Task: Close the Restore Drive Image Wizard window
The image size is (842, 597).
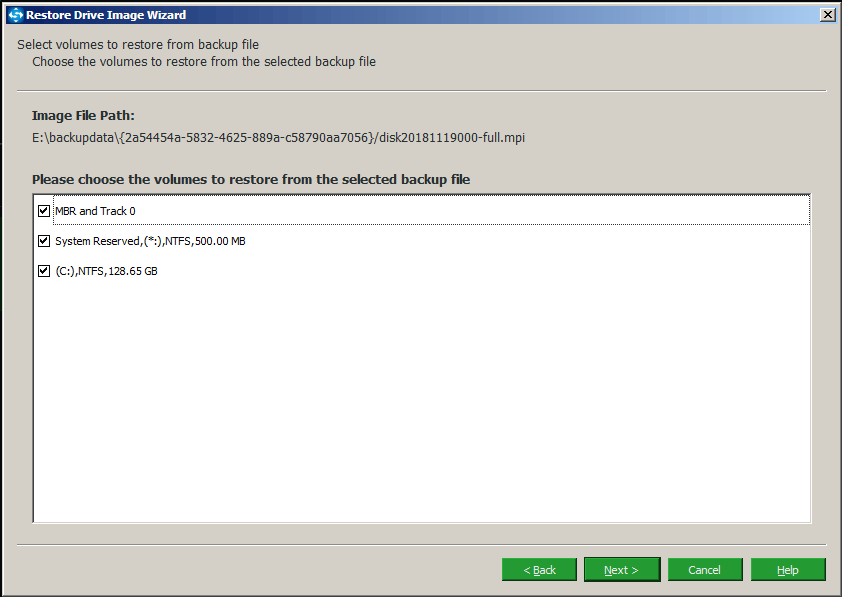Action: point(826,15)
